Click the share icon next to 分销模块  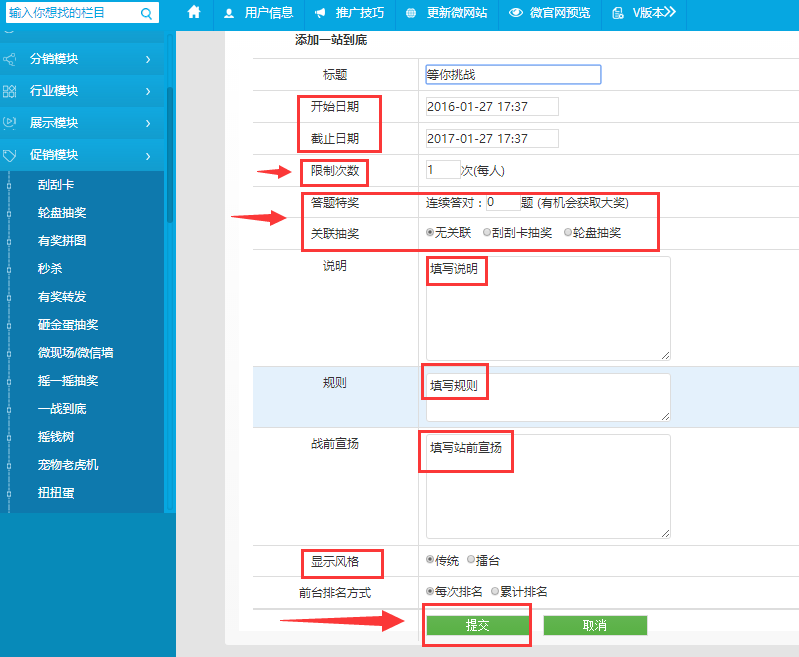pyautogui.click(x=10, y=59)
